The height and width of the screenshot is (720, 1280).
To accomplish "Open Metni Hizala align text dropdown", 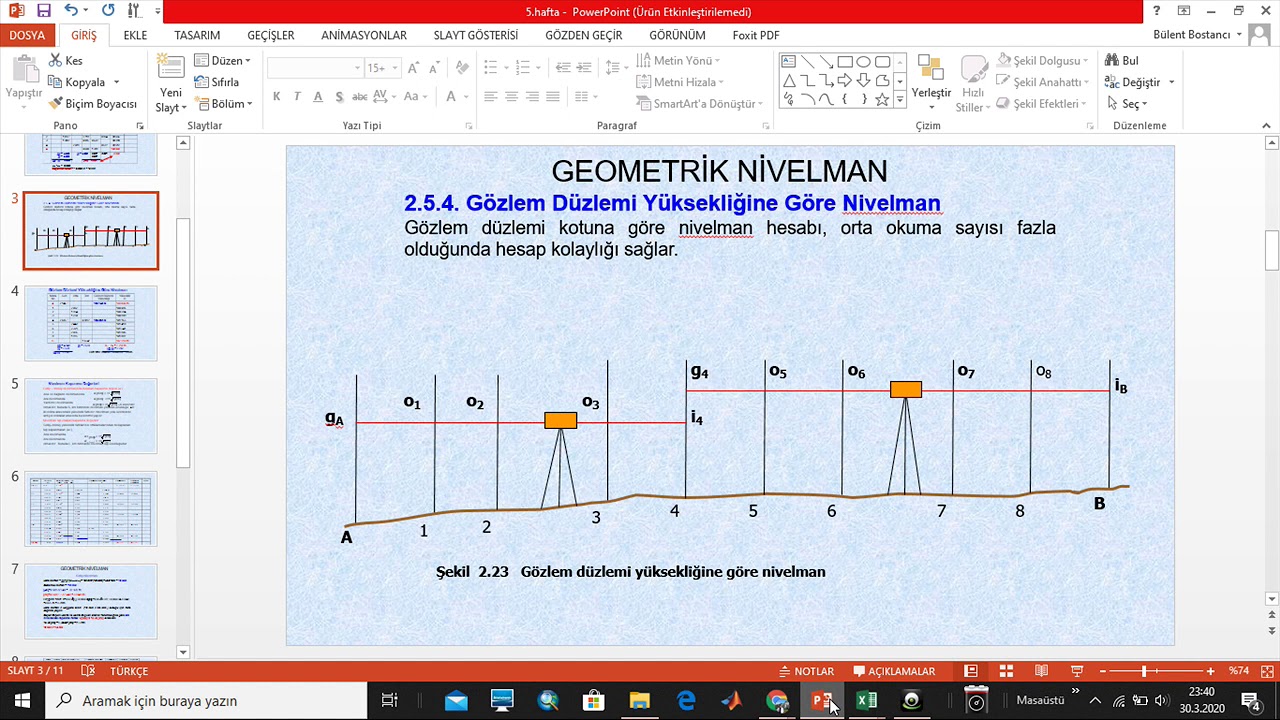I will click(x=680, y=82).
